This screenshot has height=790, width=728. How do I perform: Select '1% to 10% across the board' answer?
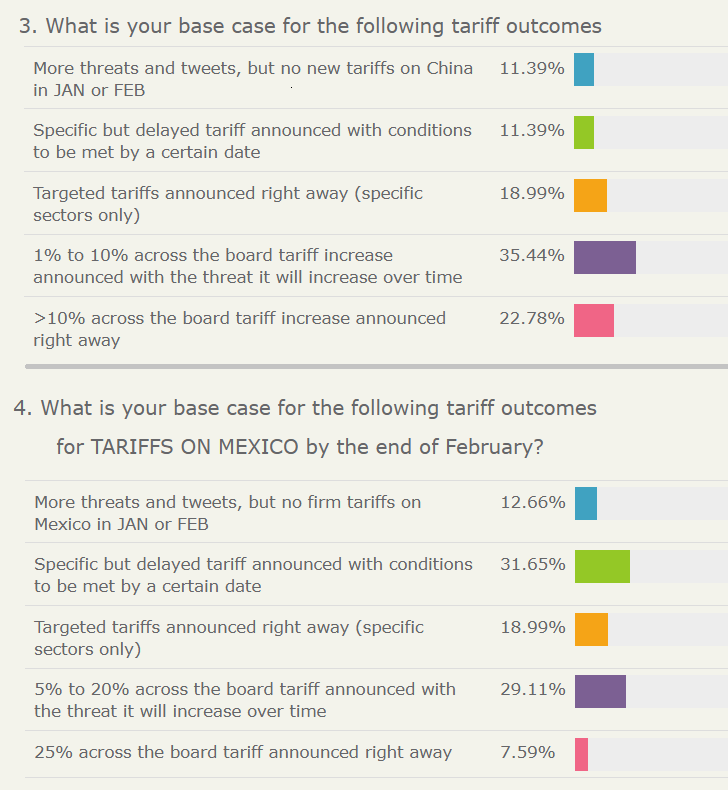(x=247, y=266)
